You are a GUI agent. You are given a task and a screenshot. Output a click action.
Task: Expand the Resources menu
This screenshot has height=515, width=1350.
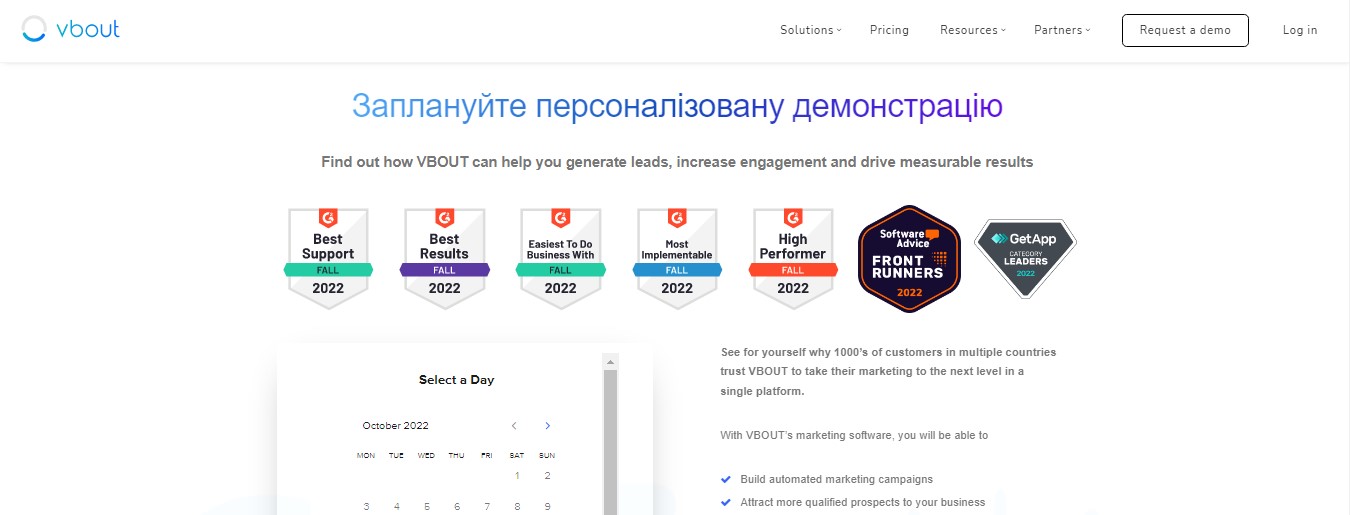972,30
